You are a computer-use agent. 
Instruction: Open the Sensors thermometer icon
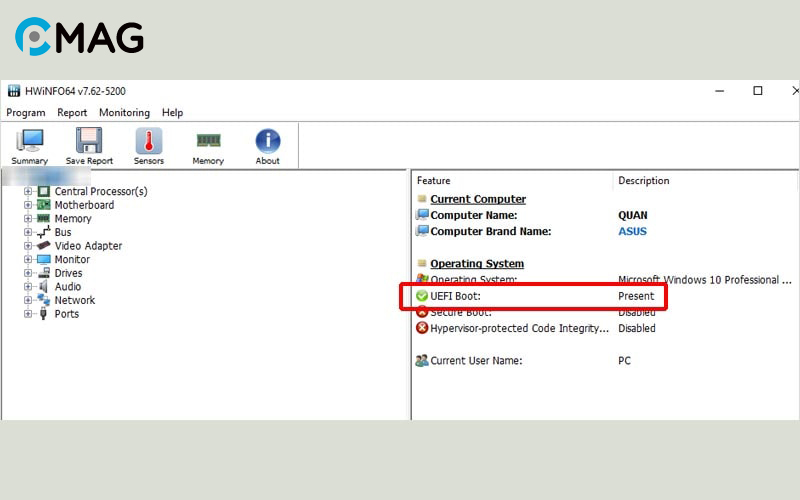coord(149,141)
